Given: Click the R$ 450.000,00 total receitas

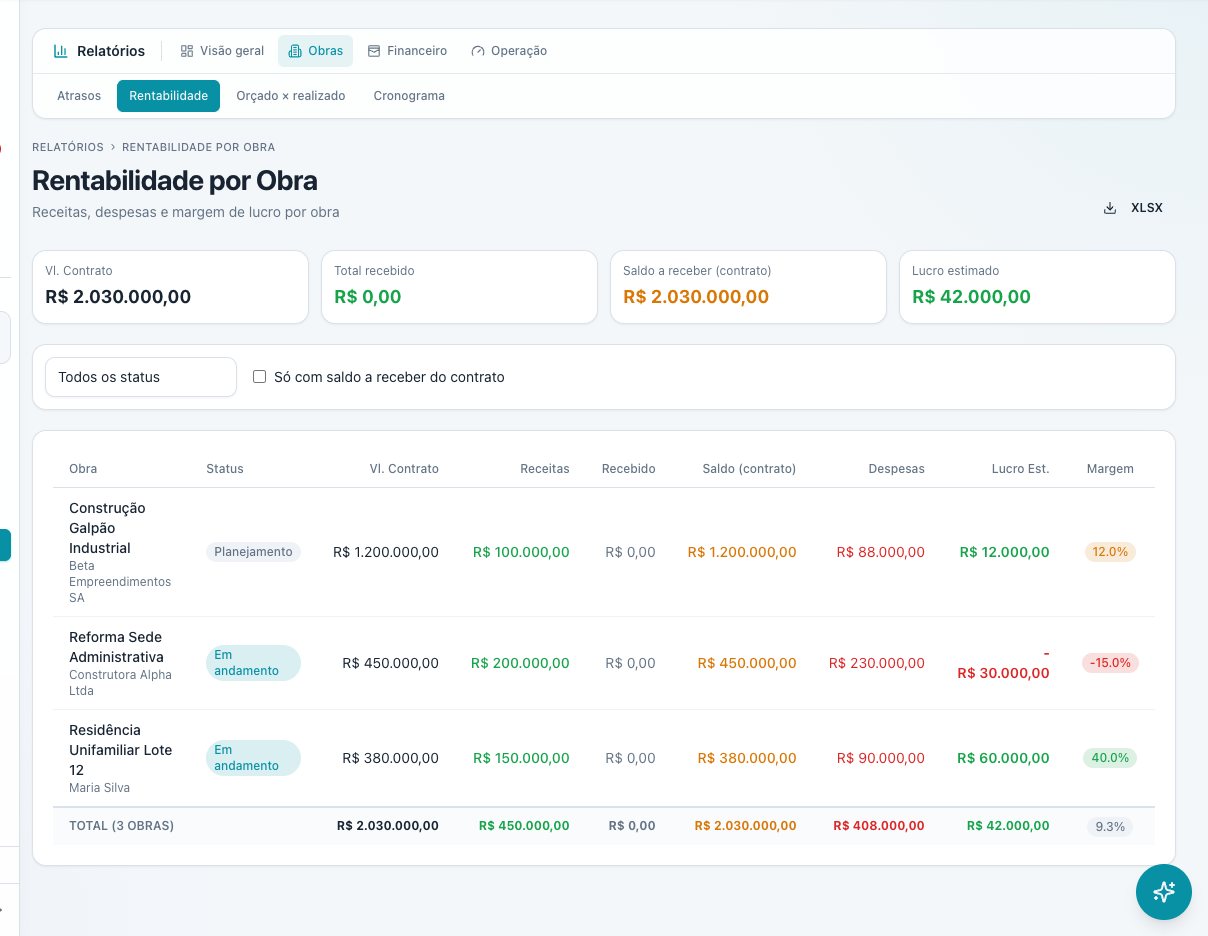Looking at the screenshot, I should (x=524, y=826).
